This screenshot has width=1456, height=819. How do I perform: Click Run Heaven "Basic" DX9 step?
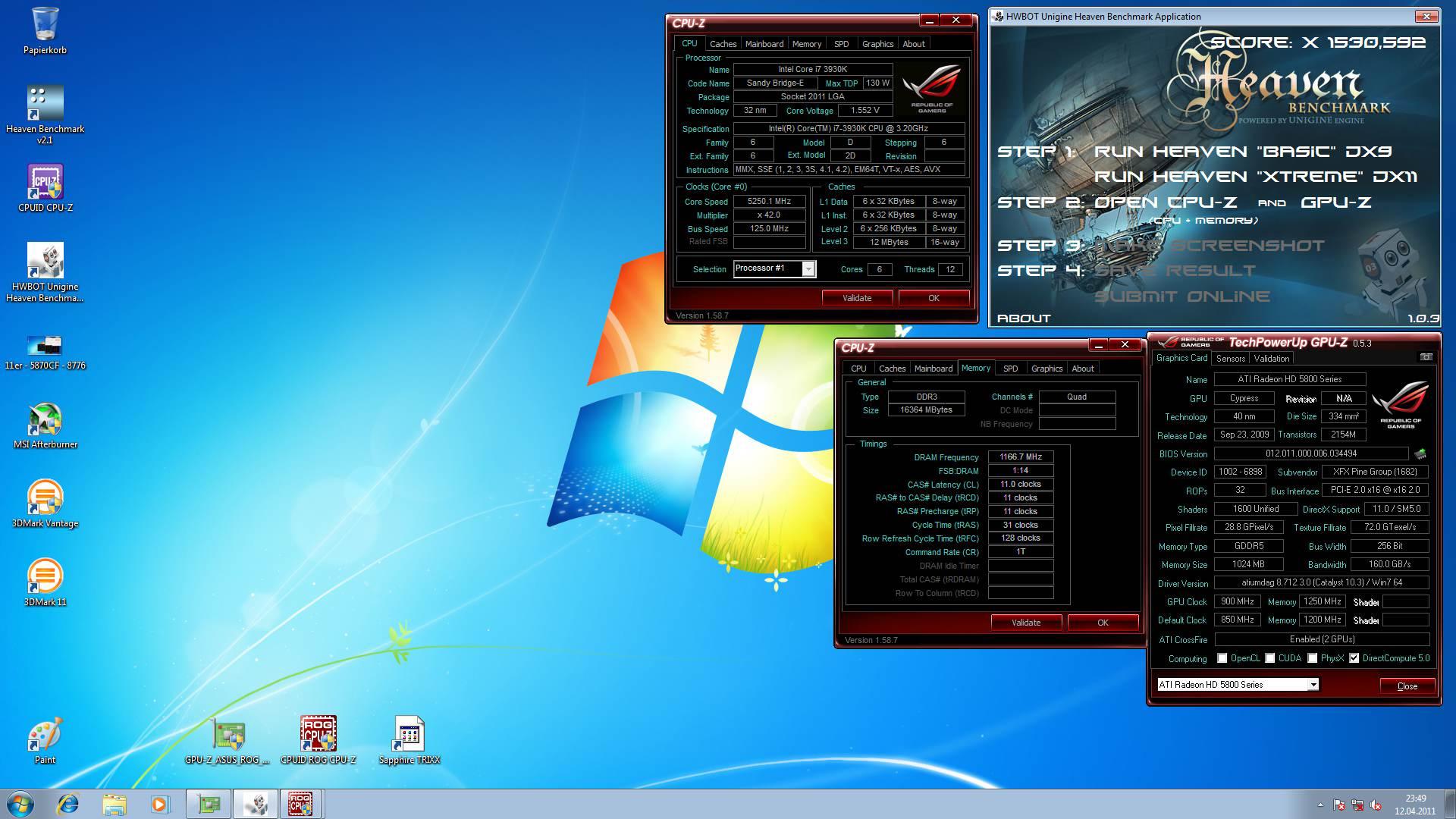[1242, 152]
